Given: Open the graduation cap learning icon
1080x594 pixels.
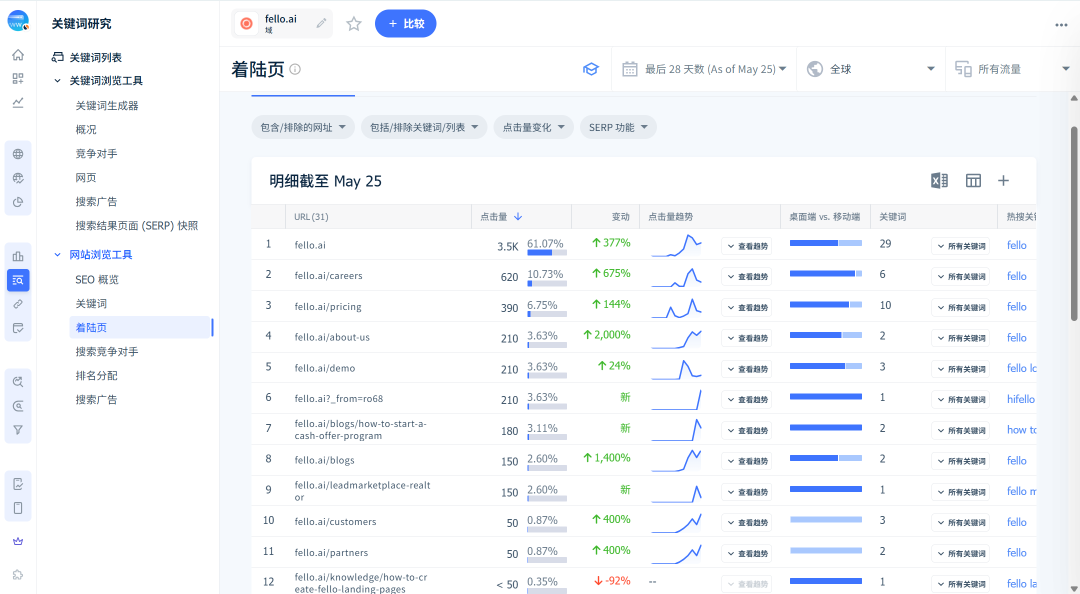Looking at the screenshot, I should pyautogui.click(x=591, y=69).
